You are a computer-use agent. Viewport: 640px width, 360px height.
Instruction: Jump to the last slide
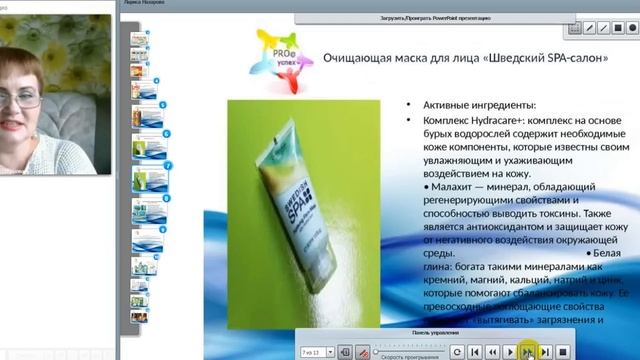[545, 352]
